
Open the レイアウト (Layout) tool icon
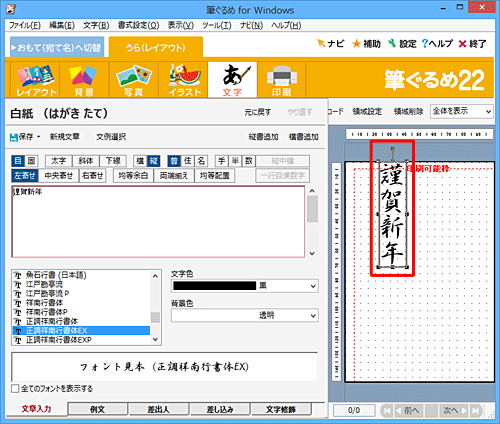(x=35, y=80)
